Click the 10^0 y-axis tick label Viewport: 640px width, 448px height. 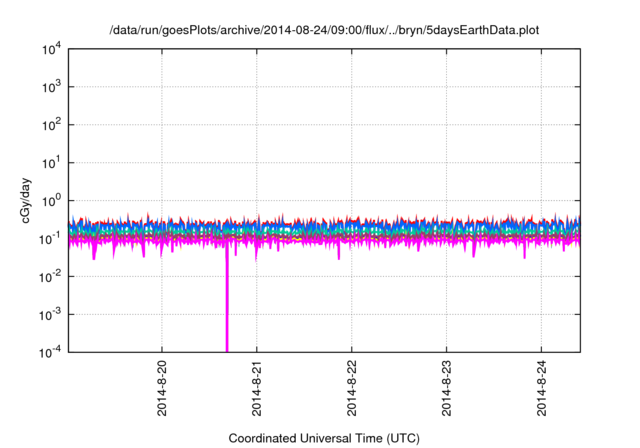tap(51, 201)
